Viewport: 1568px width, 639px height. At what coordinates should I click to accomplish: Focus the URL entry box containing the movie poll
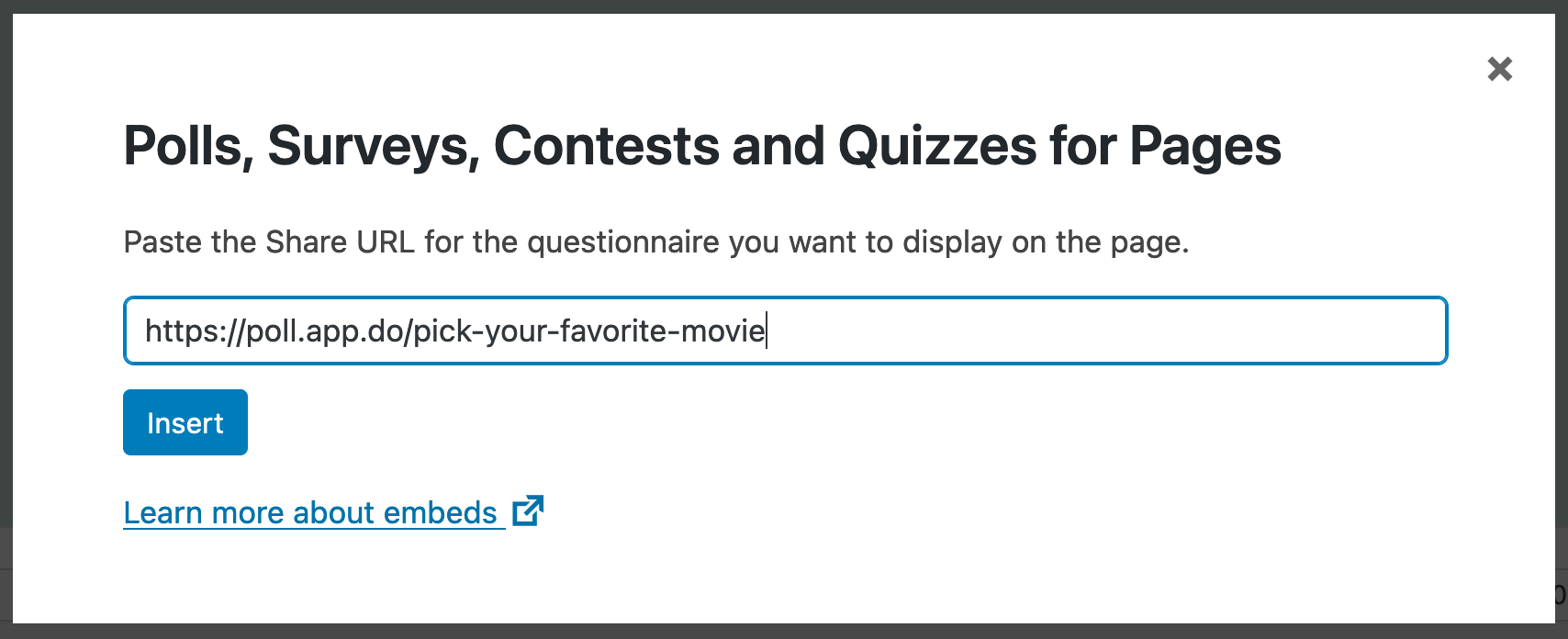click(784, 331)
